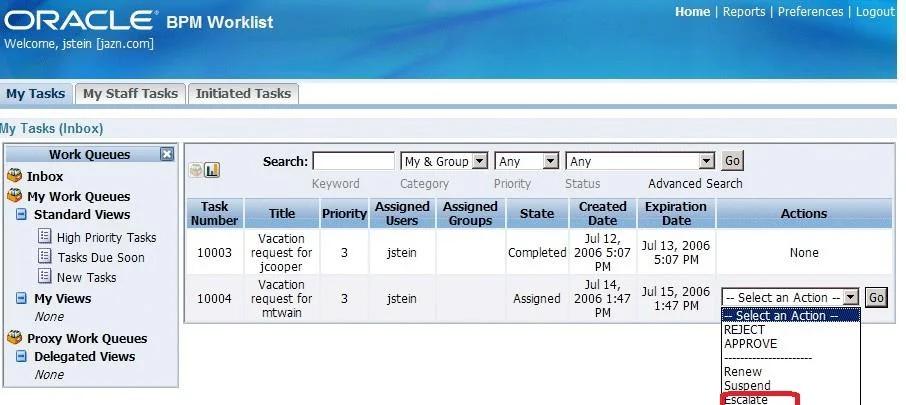Click the faded queue icon beside Search
This screenshot has width=906, height=405.
[196, 170]
